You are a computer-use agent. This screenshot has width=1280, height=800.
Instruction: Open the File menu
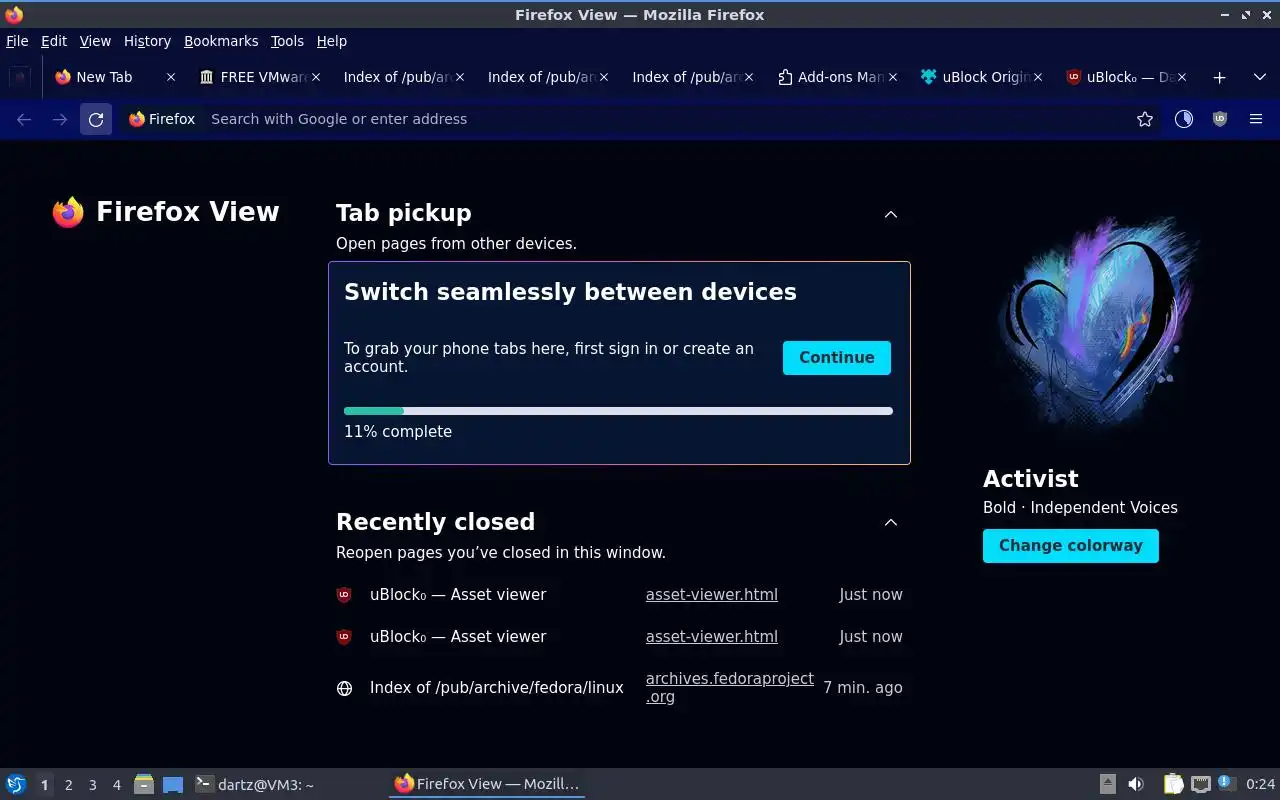tap(17, 41)
